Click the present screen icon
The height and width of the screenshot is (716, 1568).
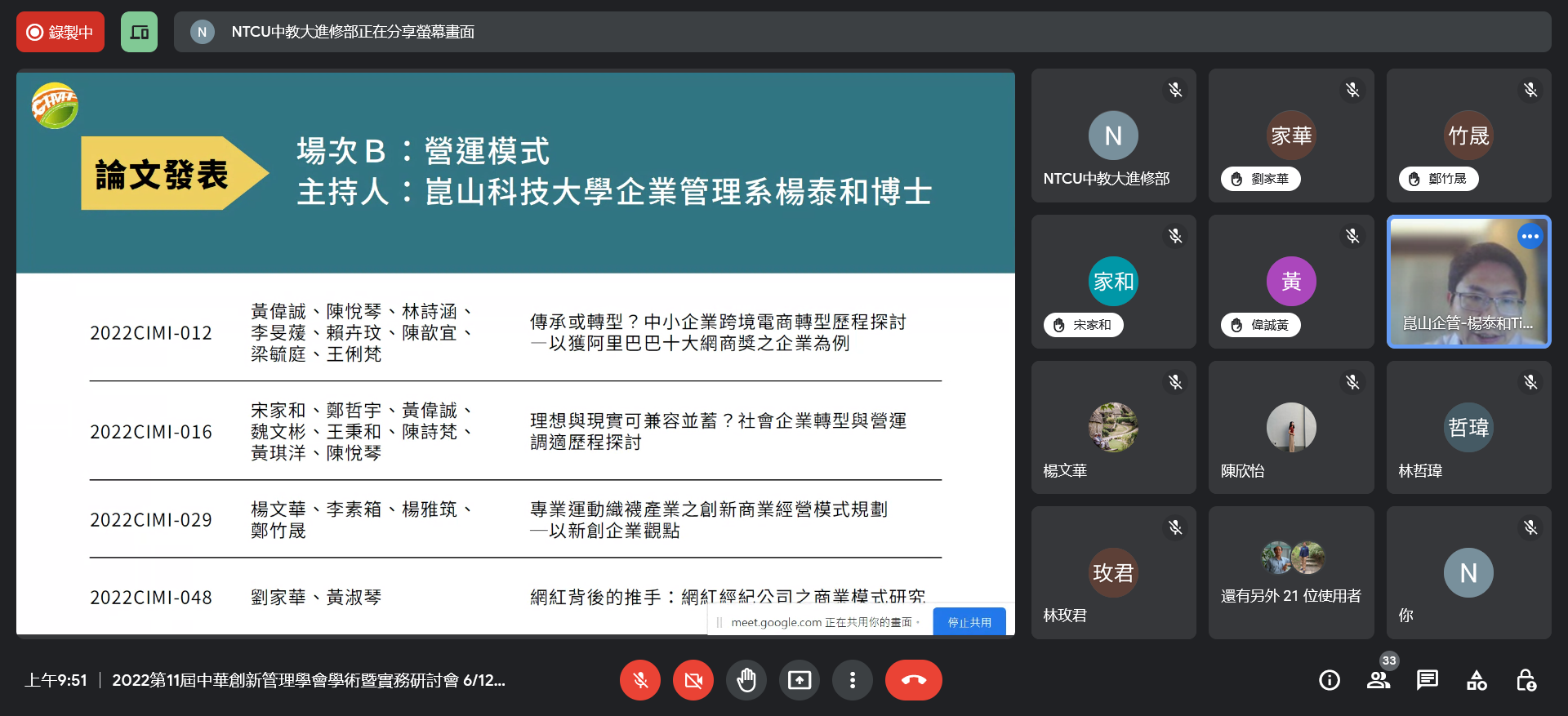(x=799, y=680)
